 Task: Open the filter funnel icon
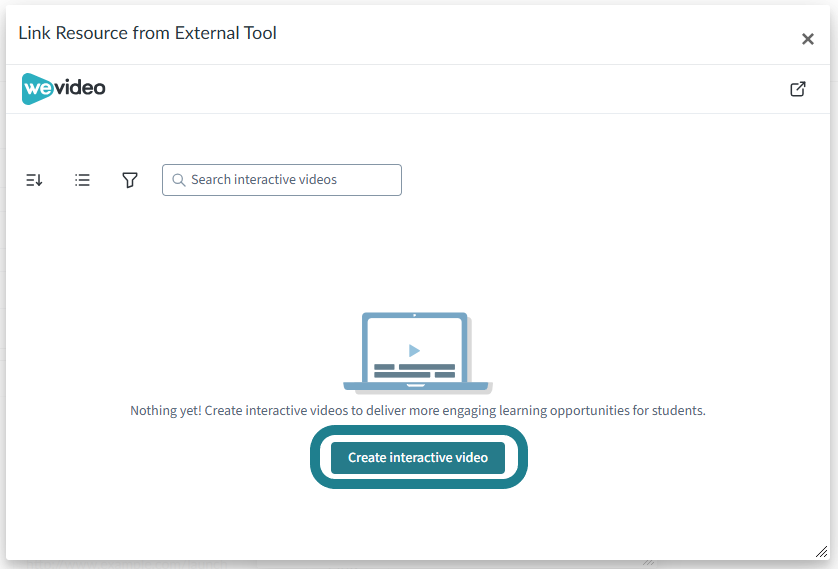tap(130, 180)
